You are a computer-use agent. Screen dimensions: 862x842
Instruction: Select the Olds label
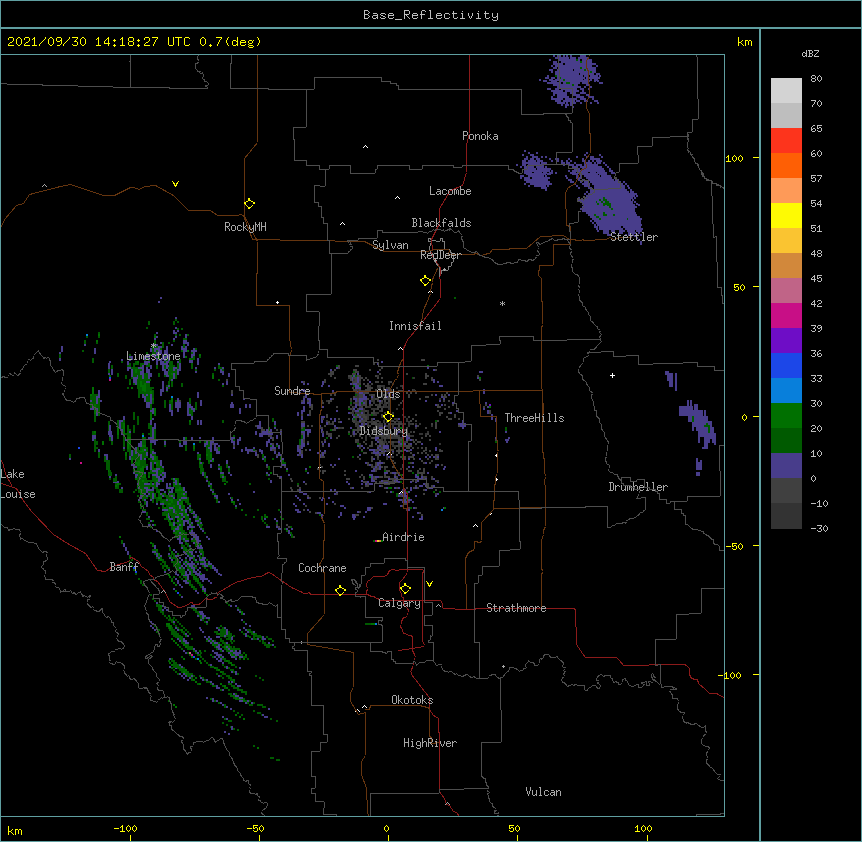(x=388, y=394)
